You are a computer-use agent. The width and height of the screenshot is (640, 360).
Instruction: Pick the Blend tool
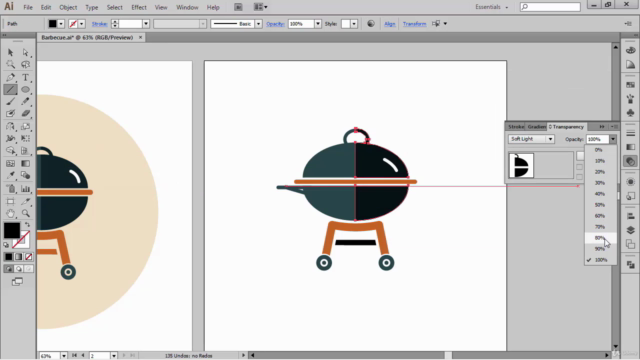click(26, 176)
